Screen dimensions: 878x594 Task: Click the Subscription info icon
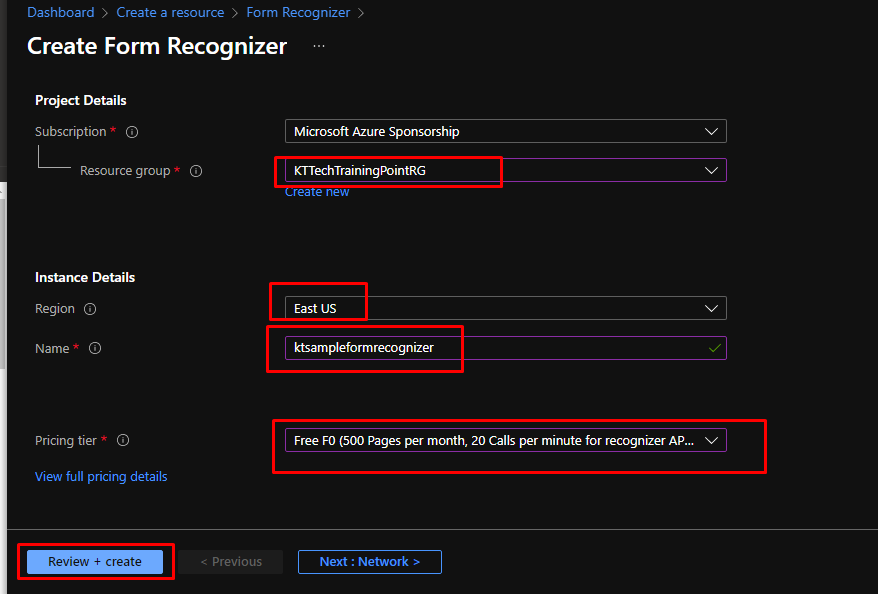[132, 132]
